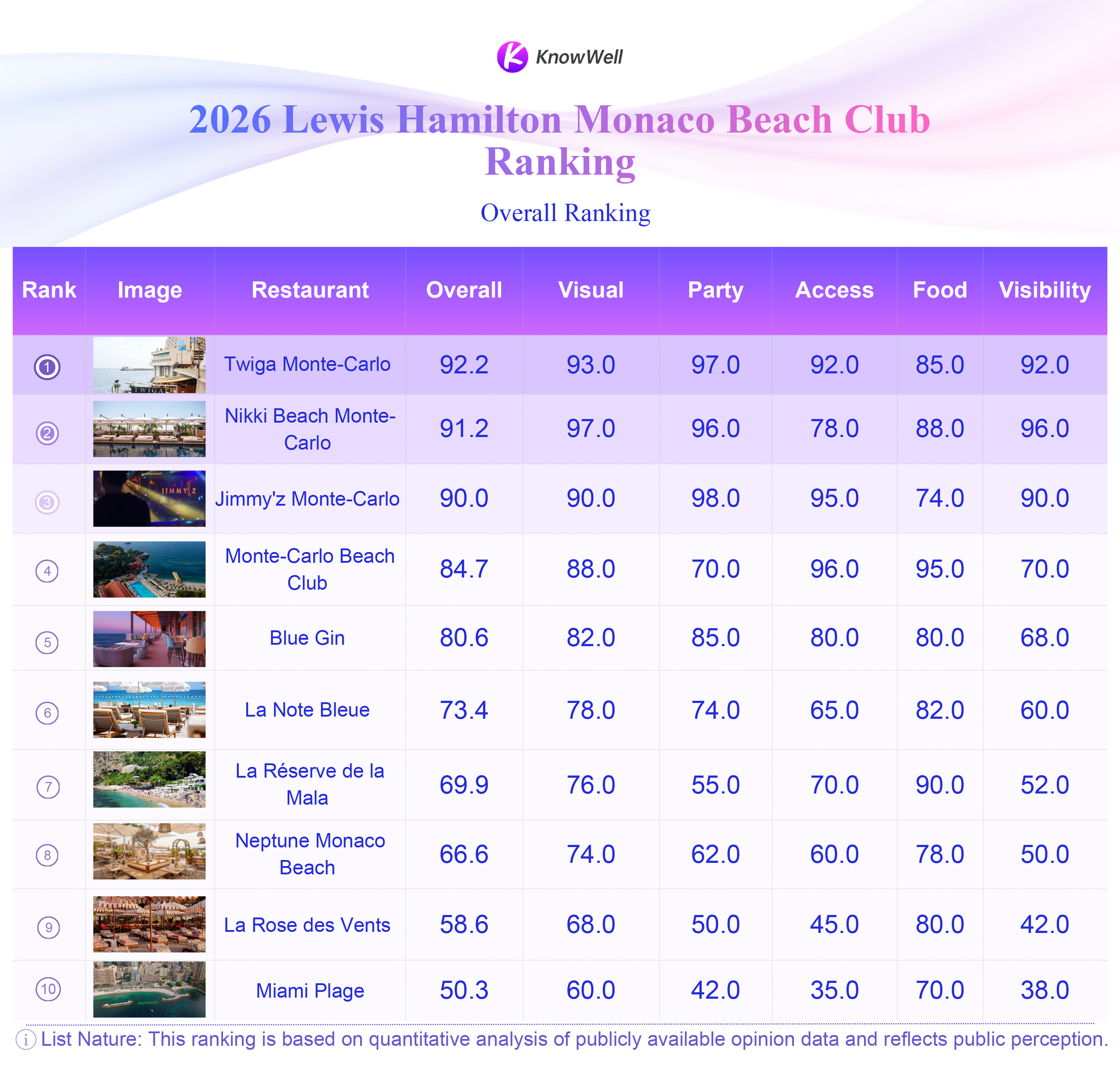Select the Overall column header
Image resolution: width=1120 pixels, height=1067 pixels.
[x=464, y=290]
